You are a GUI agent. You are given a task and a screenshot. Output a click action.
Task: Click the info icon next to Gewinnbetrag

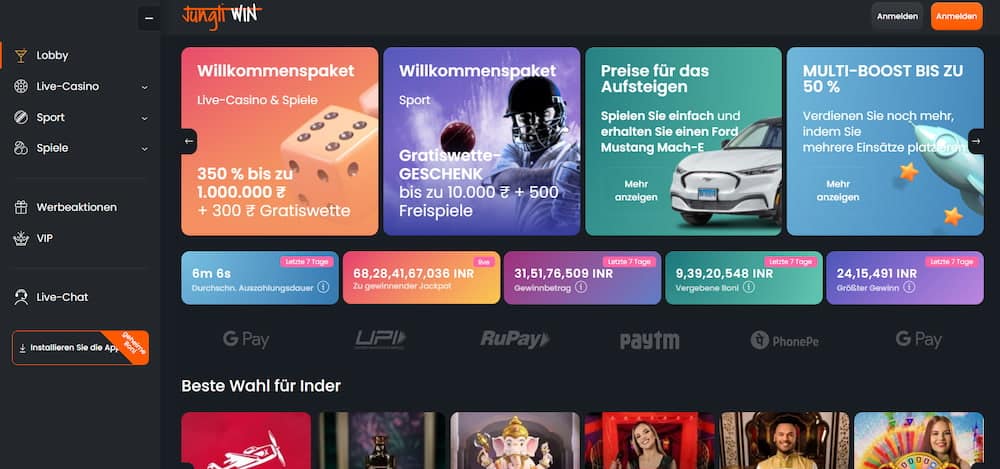click(x=580, y=287)
